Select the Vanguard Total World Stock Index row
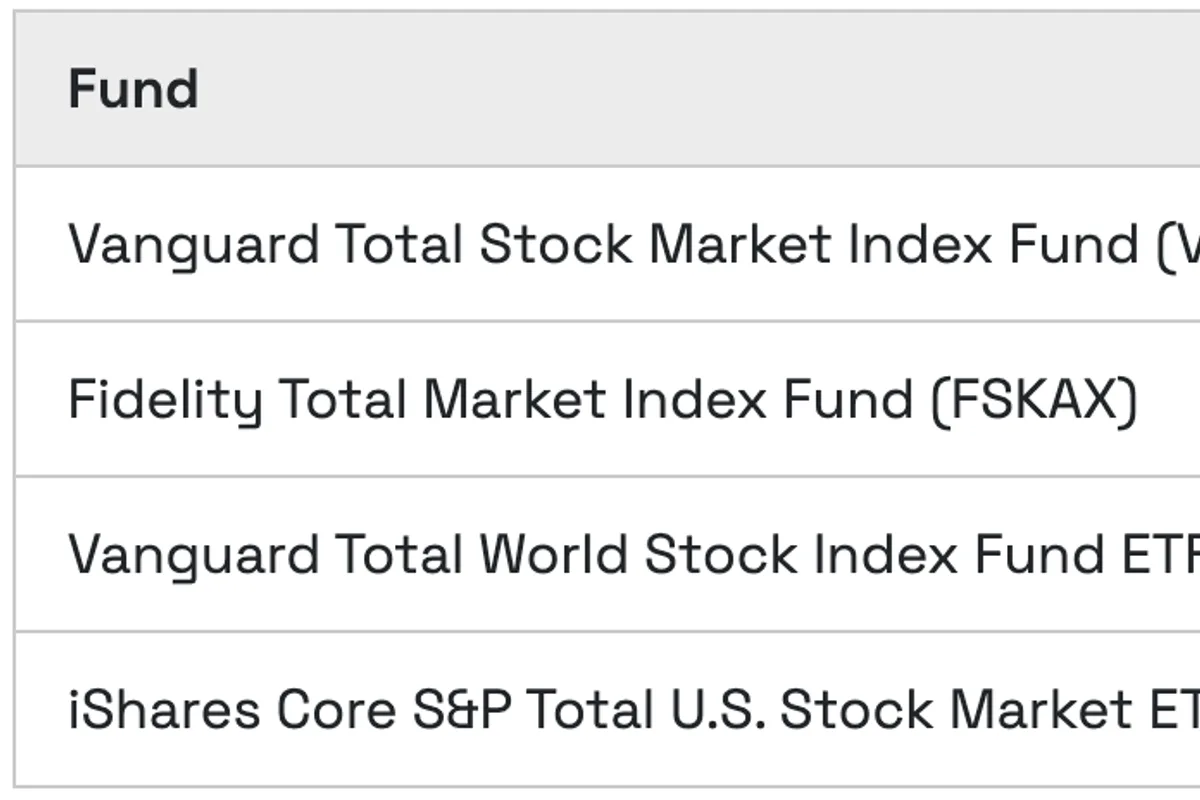Screen dimensions: 1200x800 [x=600, y=555]
